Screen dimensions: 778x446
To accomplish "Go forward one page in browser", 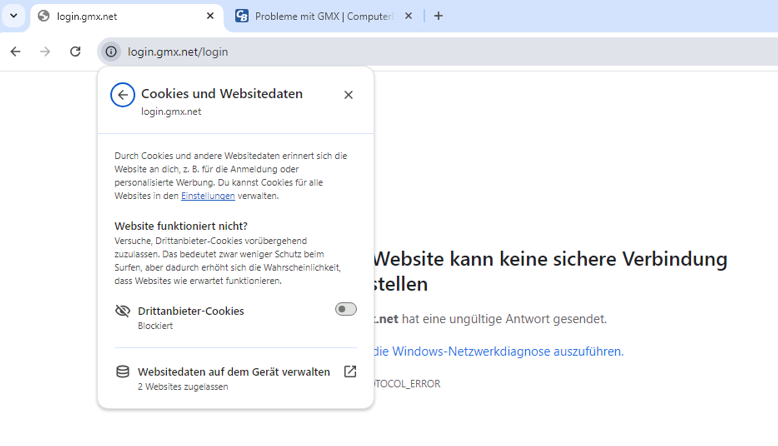I will tap(45, 52).
